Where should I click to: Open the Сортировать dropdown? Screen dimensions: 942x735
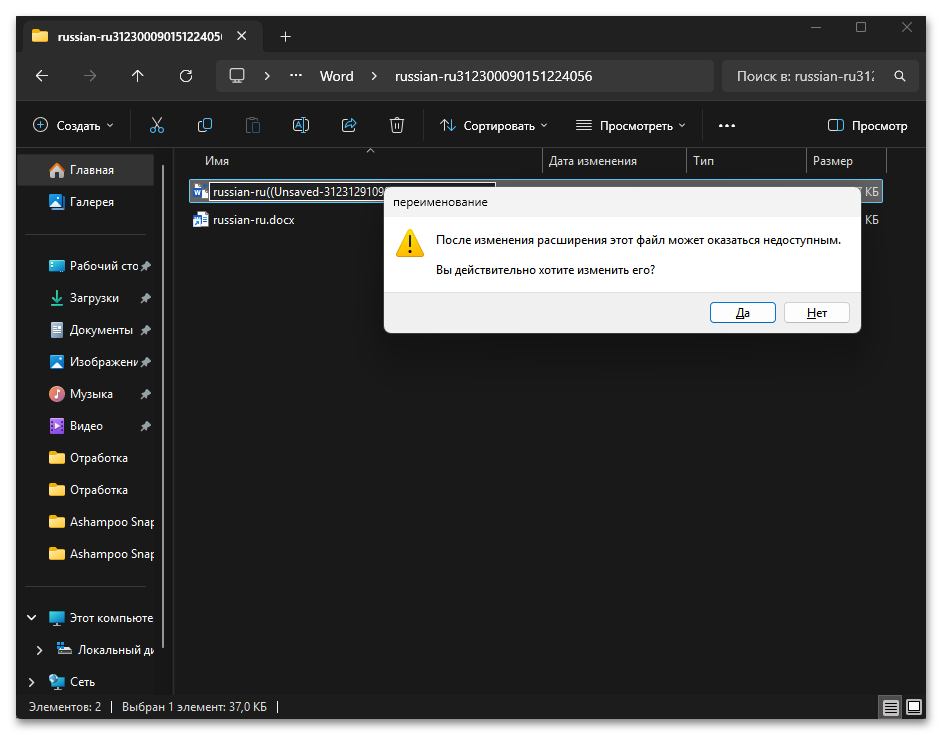pyautogui.click(x=494, y=125)
